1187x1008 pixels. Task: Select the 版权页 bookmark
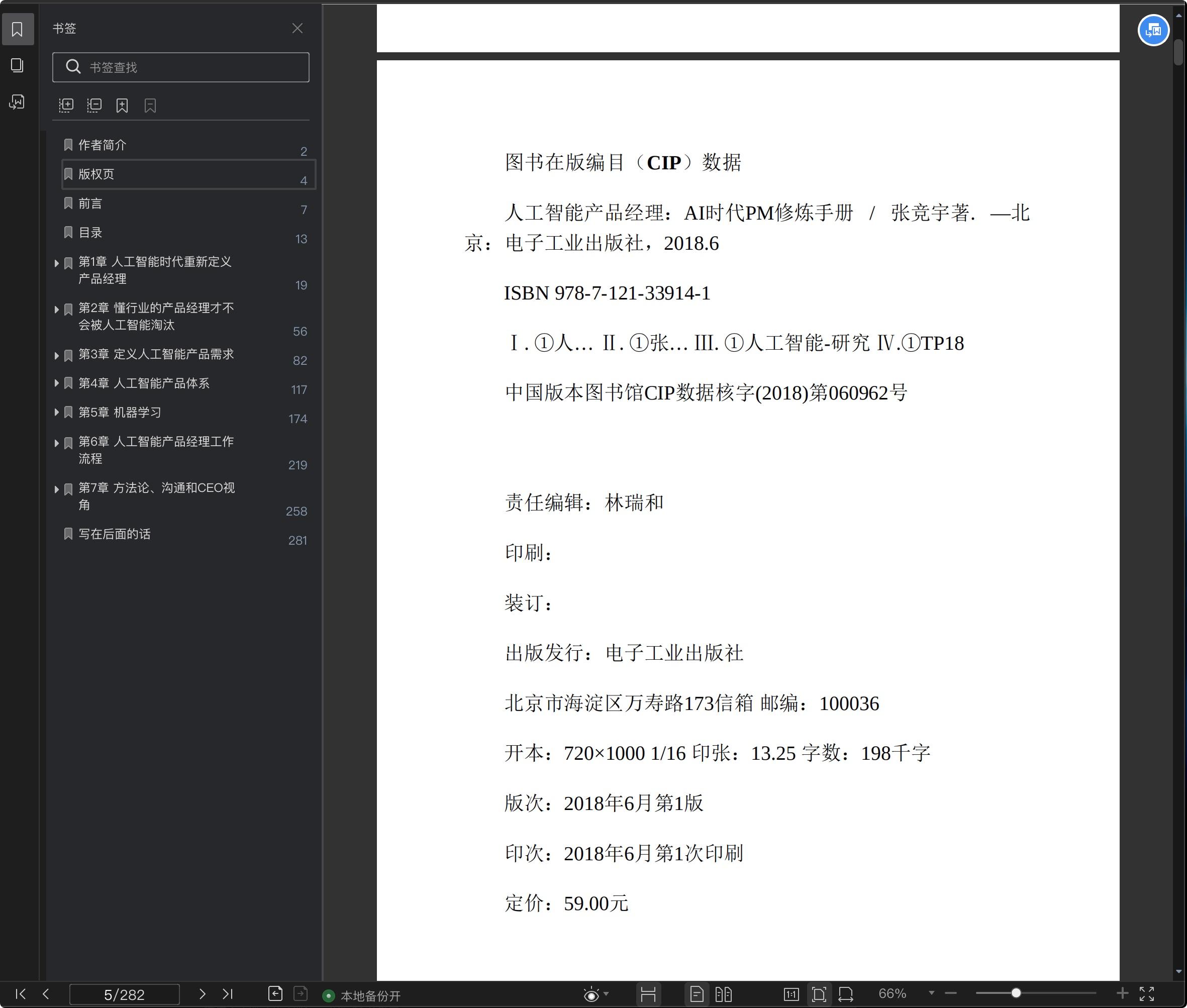(x=188, y=174)
